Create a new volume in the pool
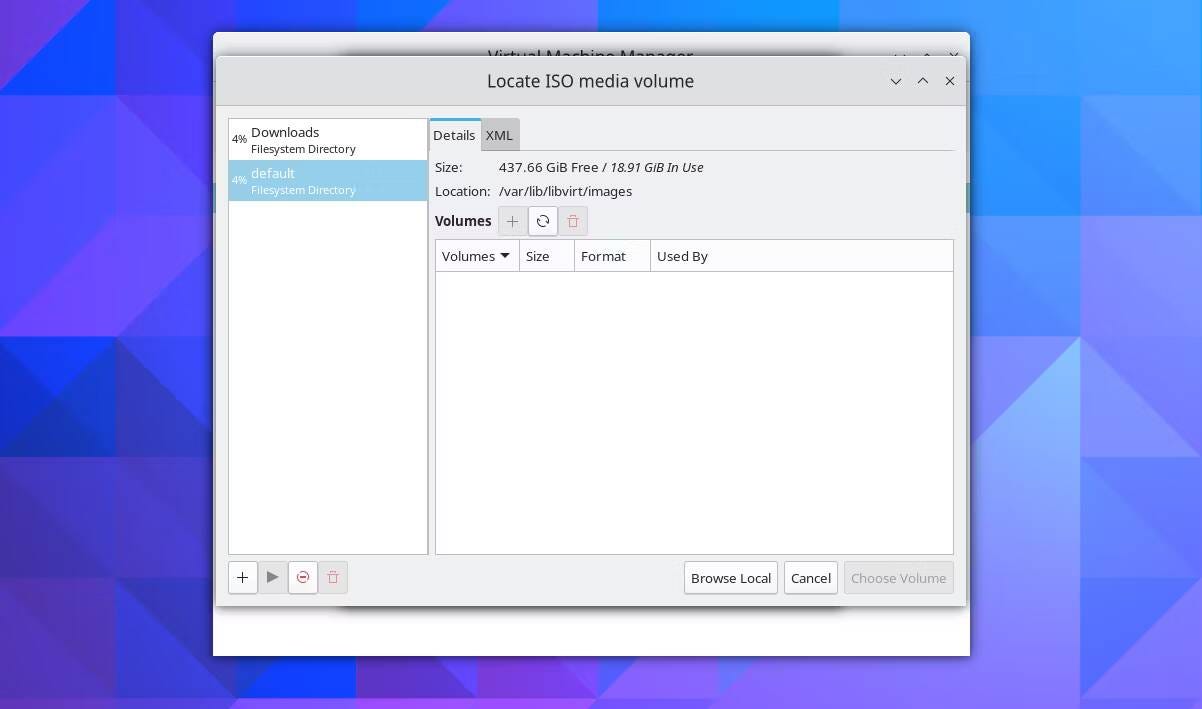 pyautogui.click(x=512, y=220)
